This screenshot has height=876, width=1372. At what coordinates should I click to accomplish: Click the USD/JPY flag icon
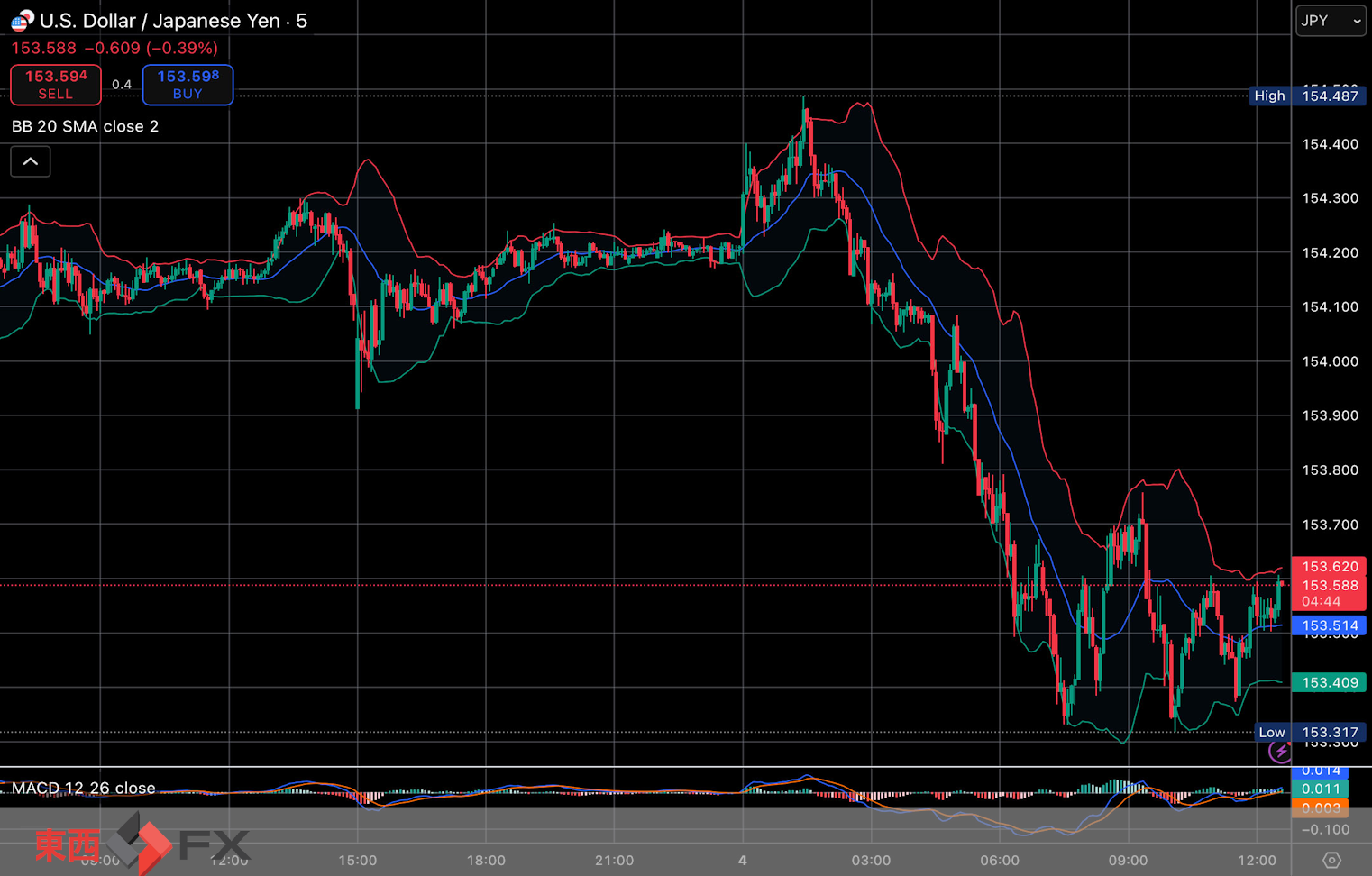click(22, 20)
